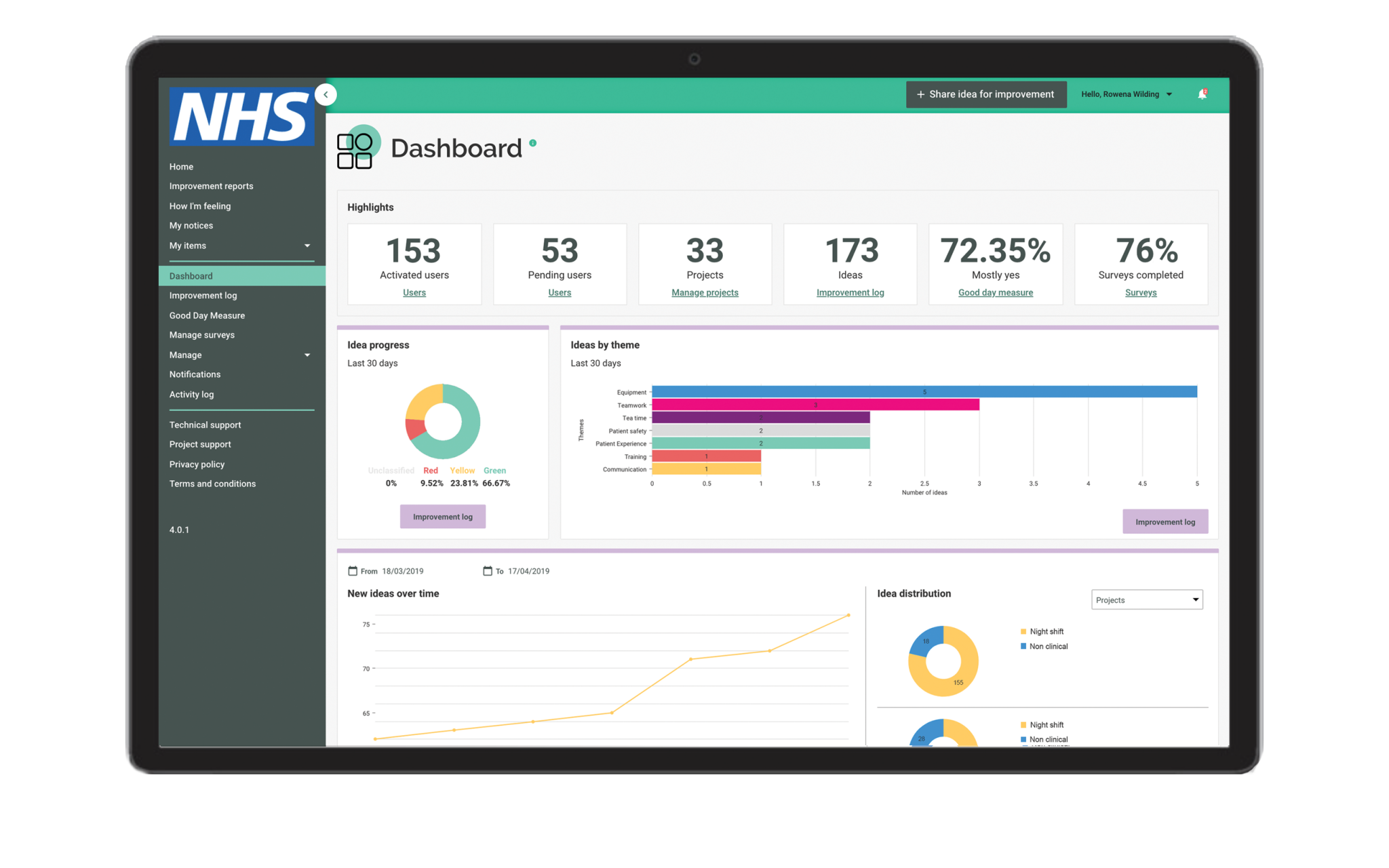Open the To date calendar icon
The width and height of the screenshot is (1389, 868).
488,571
